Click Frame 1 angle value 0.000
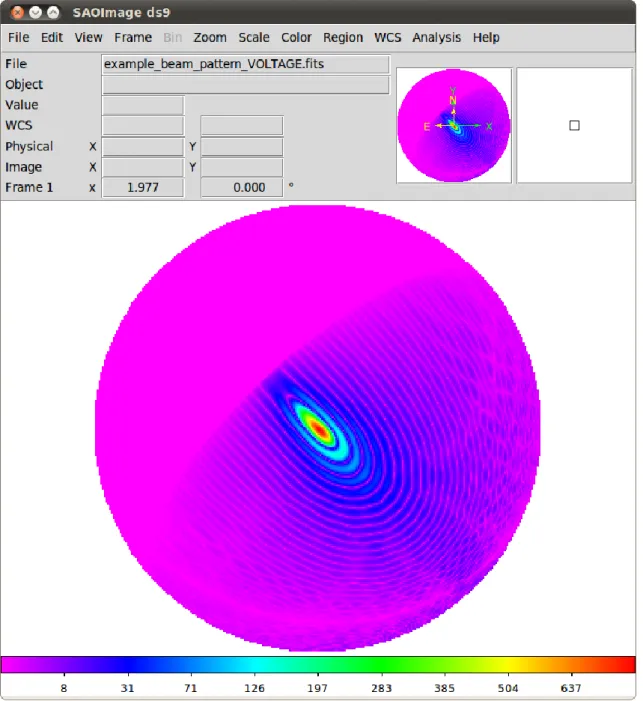Image resolution: width=643 pixels, height=701 pixels. click(x=242, y=187)
